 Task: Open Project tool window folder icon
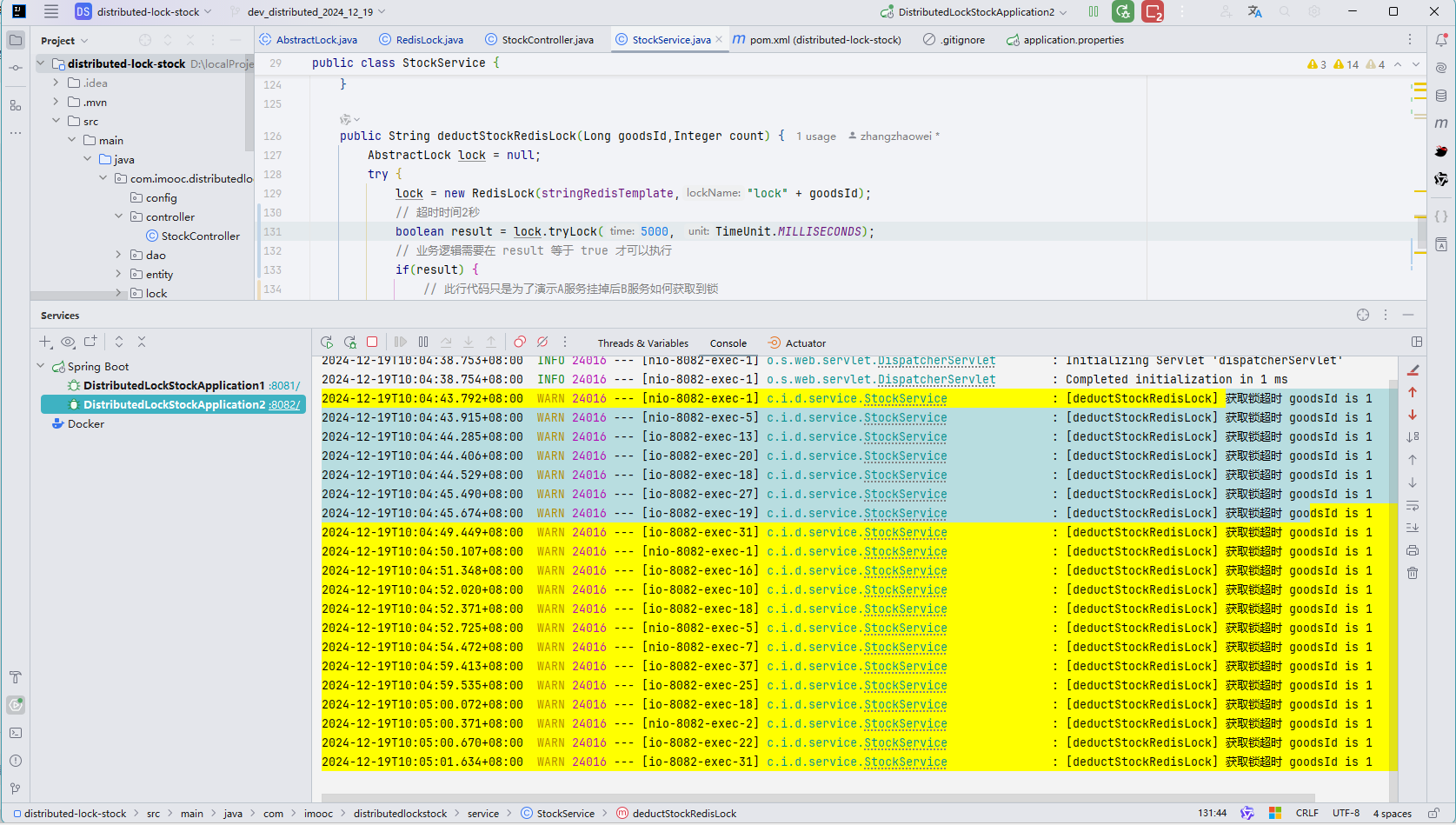coord(16,40)
